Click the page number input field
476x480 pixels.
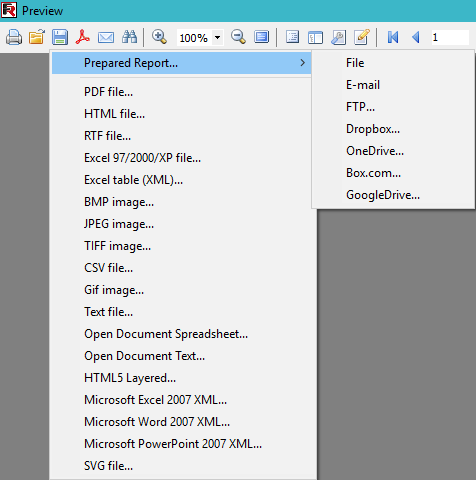click(450, 37)
